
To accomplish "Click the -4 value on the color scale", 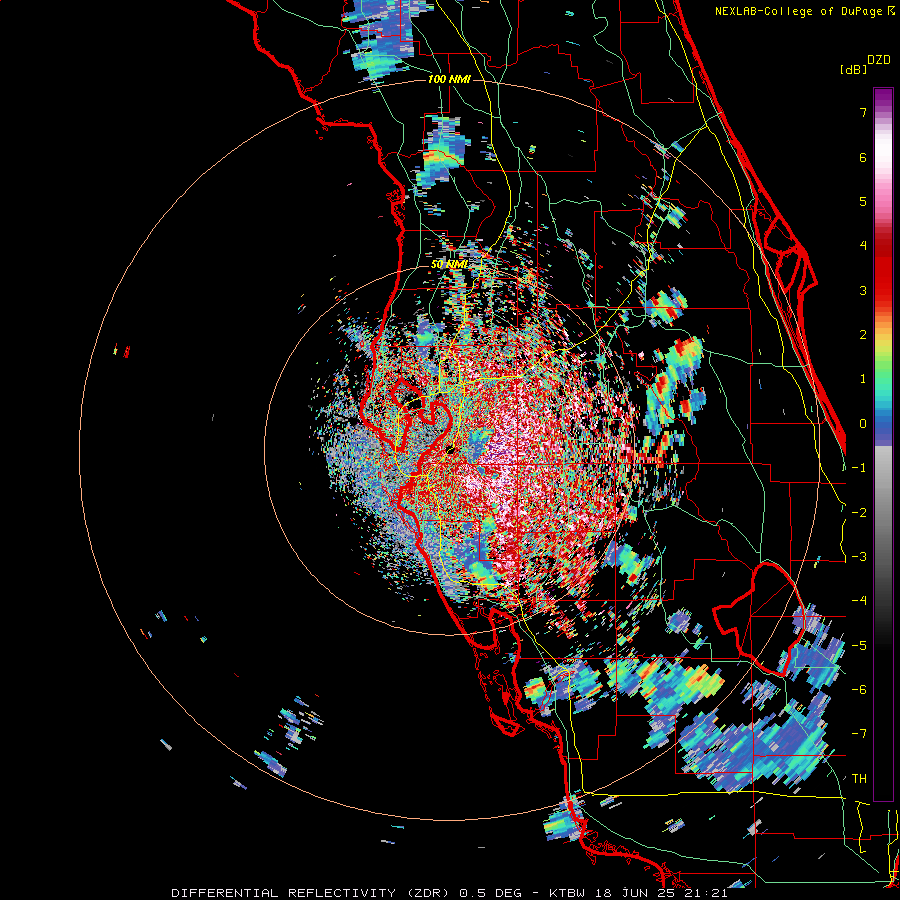I will click(x=859, y=601).
